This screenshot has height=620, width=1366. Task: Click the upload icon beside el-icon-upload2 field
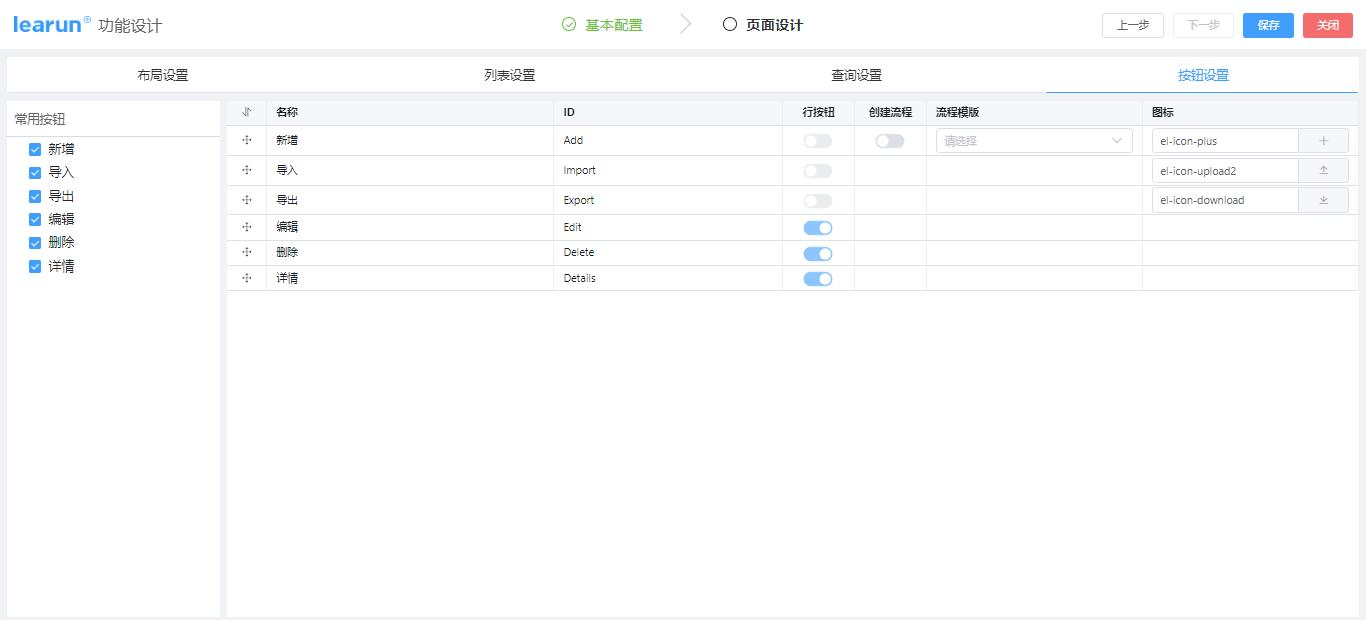tap(1323, 170)
